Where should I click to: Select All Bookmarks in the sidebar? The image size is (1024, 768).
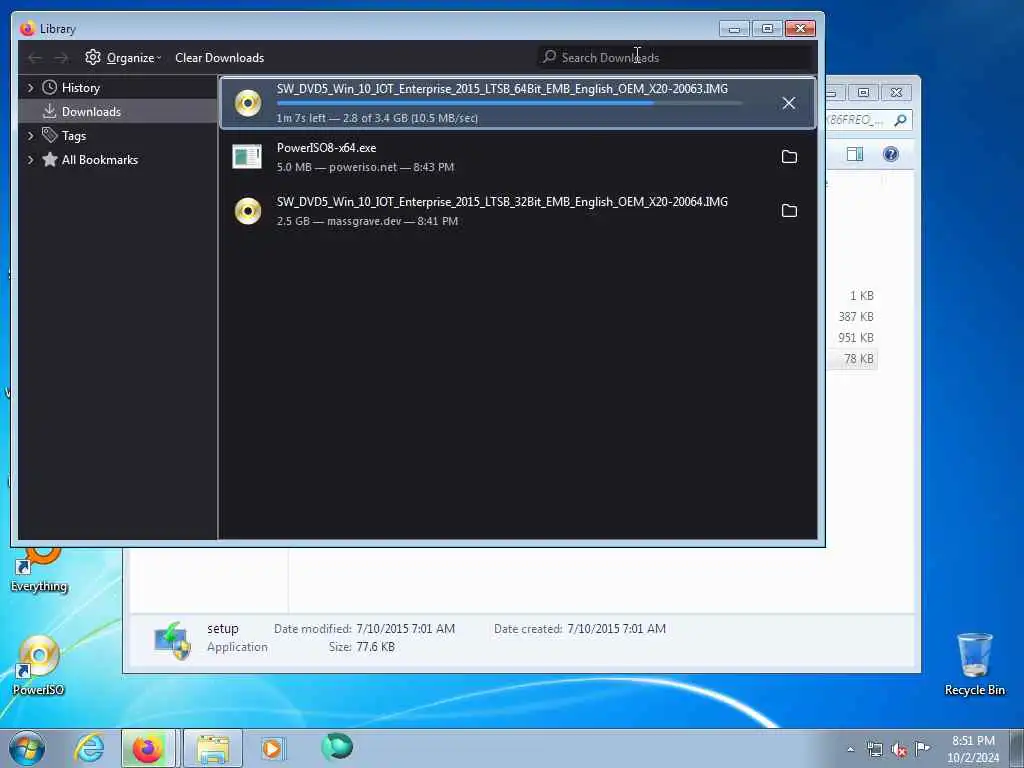[99, 160]
